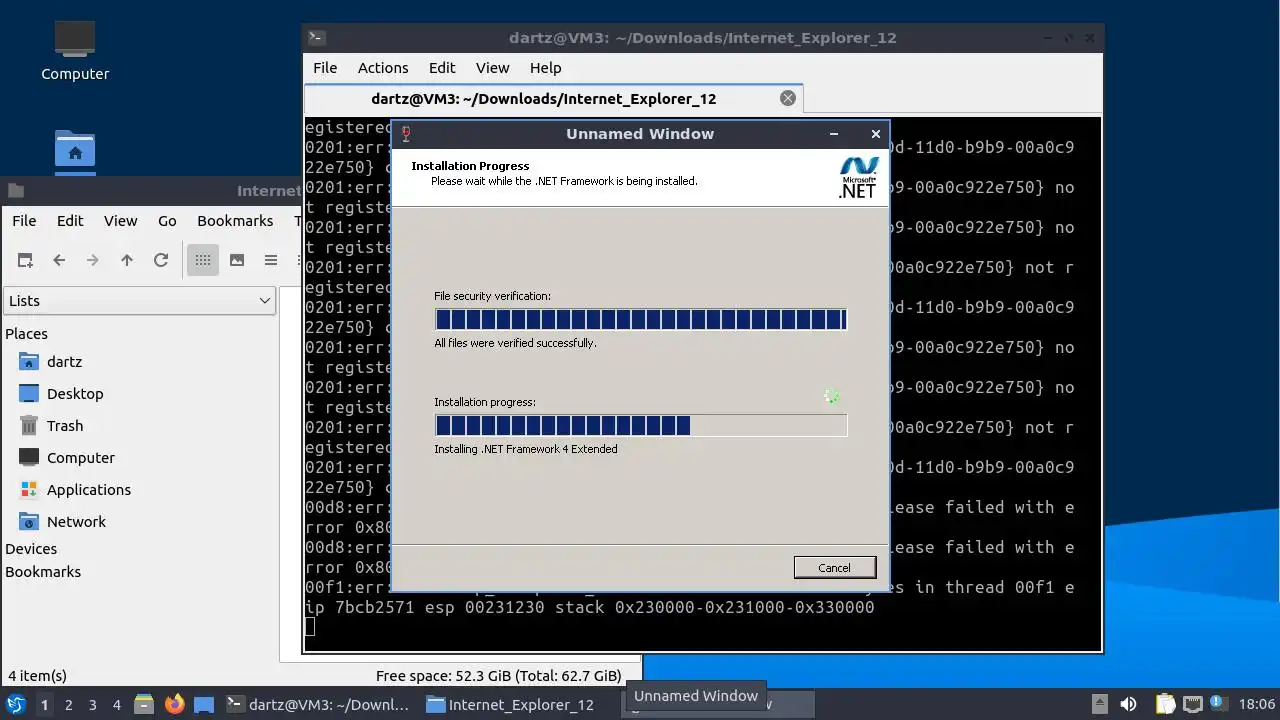Switch to icon grid view
The width and height of the screenshot is (1280, 720).
(203, 260)
